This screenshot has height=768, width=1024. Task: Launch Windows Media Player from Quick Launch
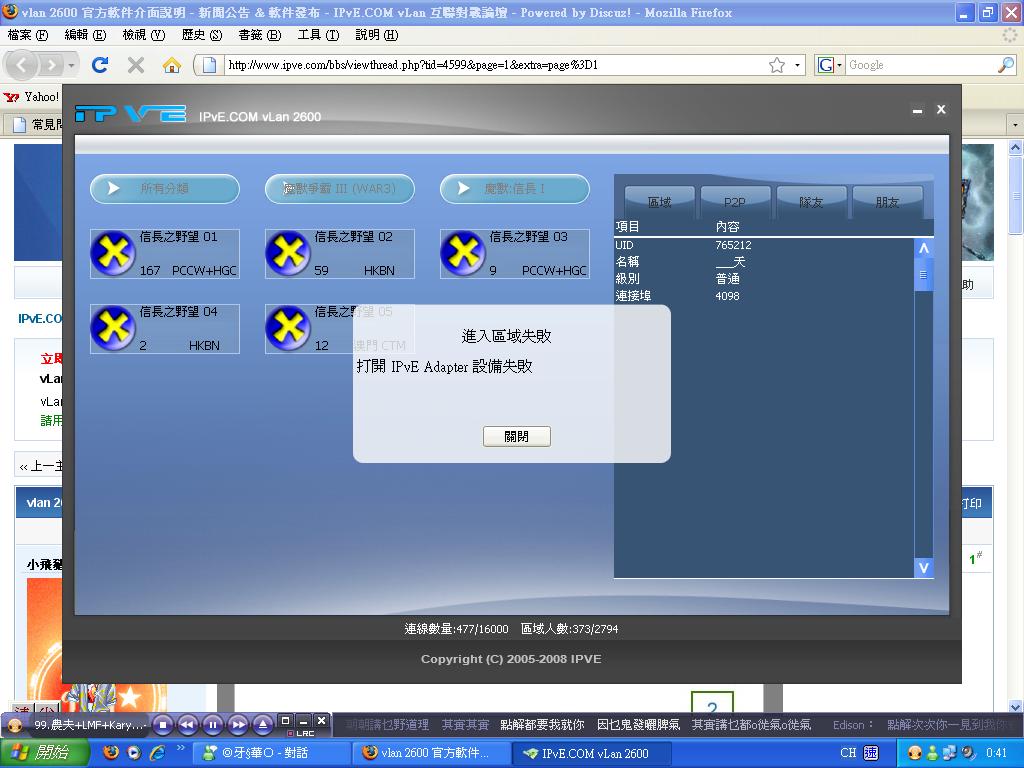click(134, 753)
